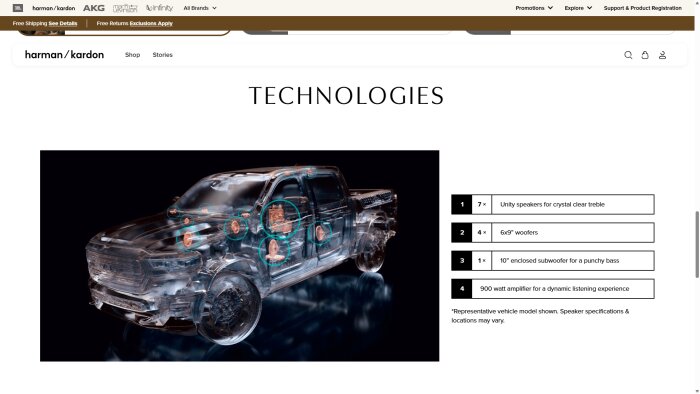Click the JBL brand logo
The image size is (700, 394).
click(18, 8)
